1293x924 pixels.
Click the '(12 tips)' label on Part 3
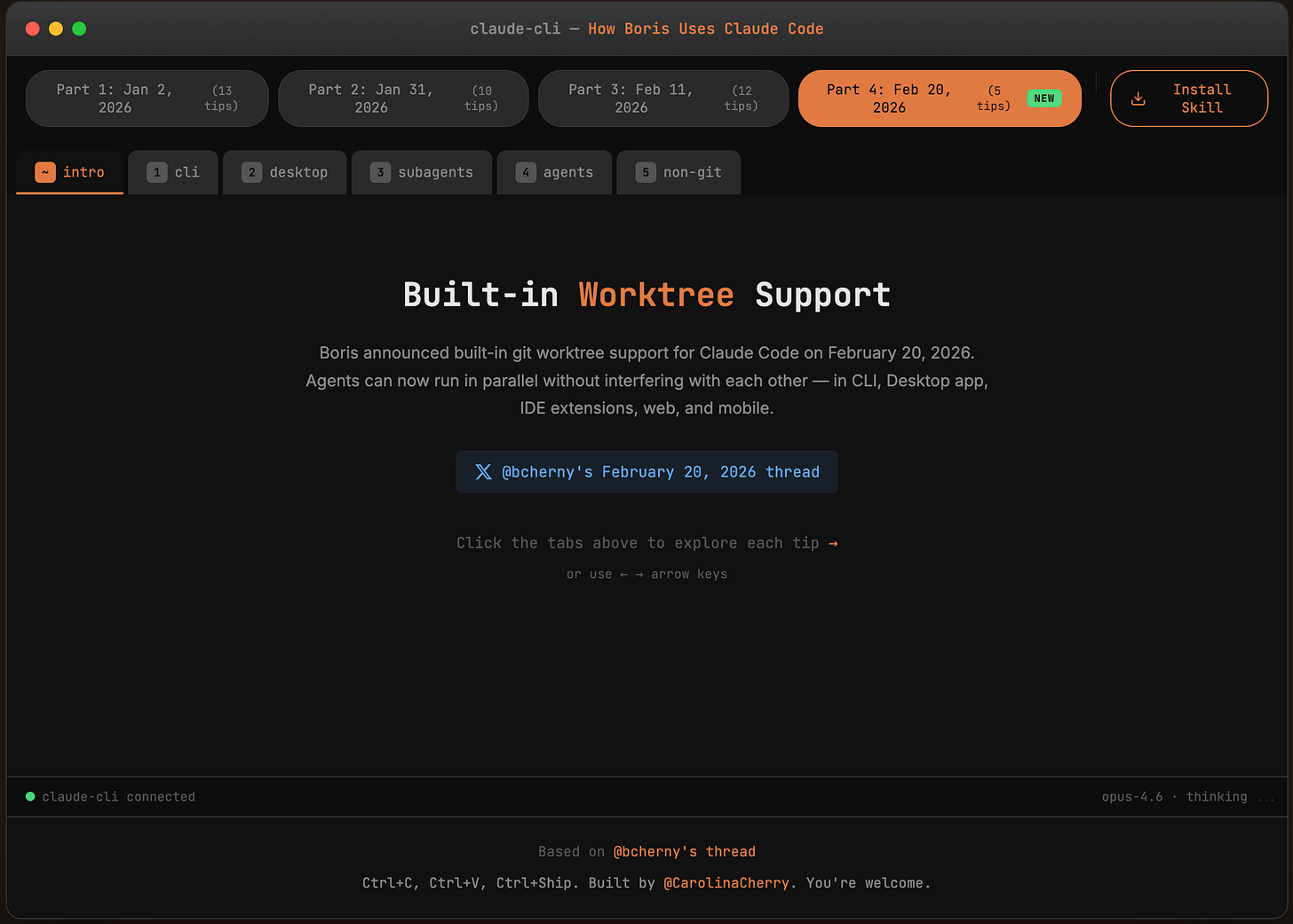pyautogui.click(x=742, y=99)
